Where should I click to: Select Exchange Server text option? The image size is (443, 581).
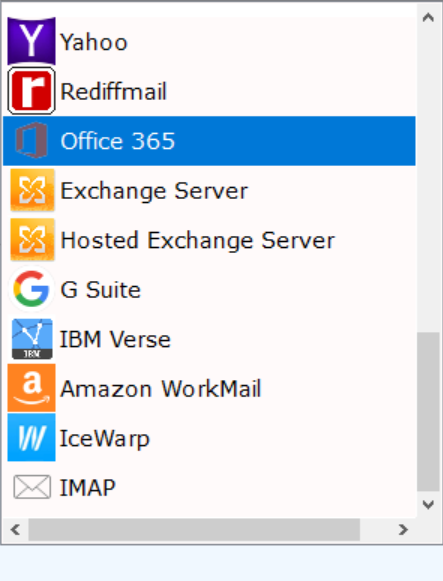click(x=154, y=191)
